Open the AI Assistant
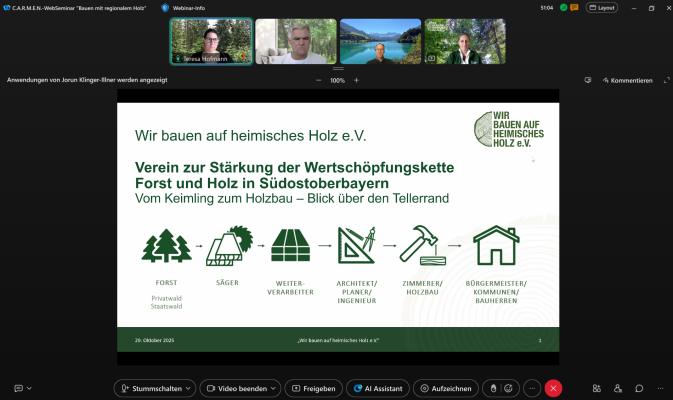673x400 pixels. click(x=378, y=388)
